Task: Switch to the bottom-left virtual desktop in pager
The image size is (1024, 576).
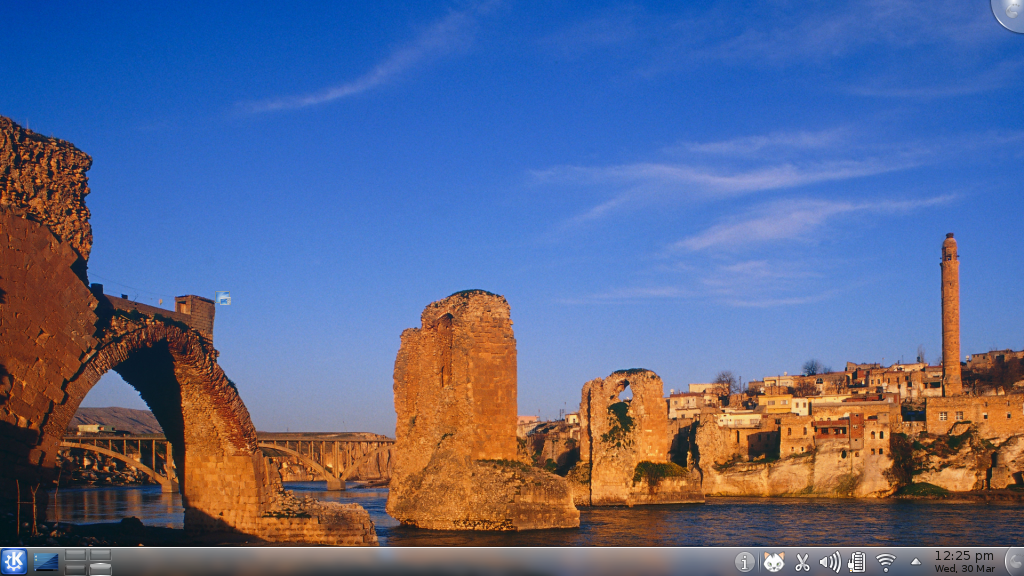Action: click(x=75, y=569)
